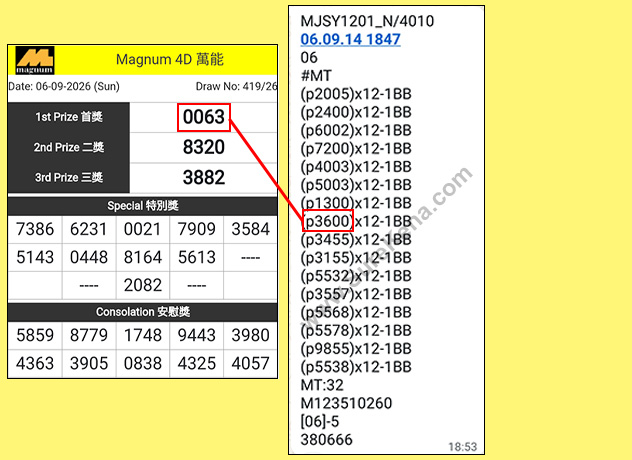The image size is (632, 460).
Task: Select consolation number 4325
Action: [x=197, y=364]
